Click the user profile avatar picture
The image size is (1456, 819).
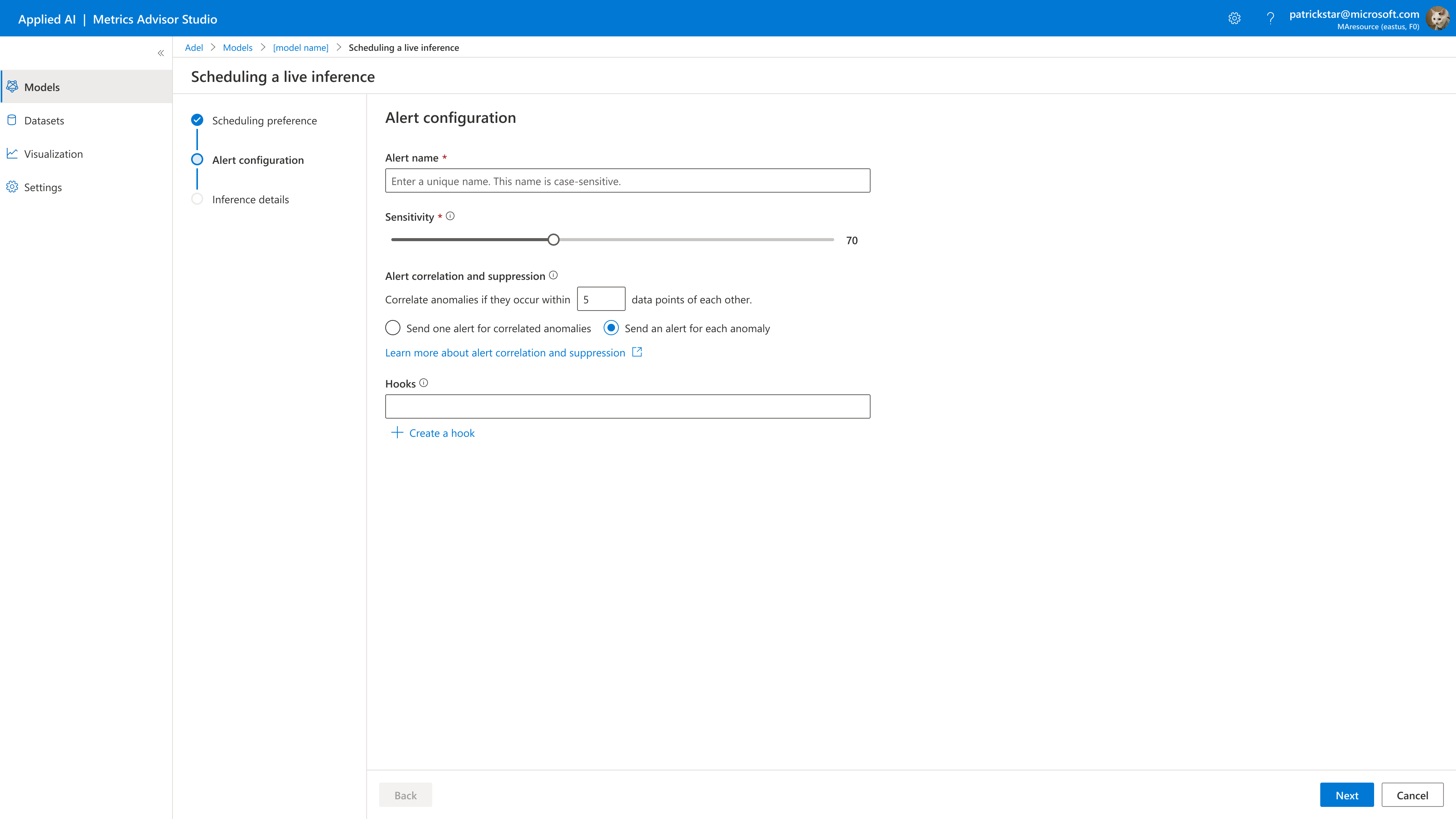pos(1437,19)
